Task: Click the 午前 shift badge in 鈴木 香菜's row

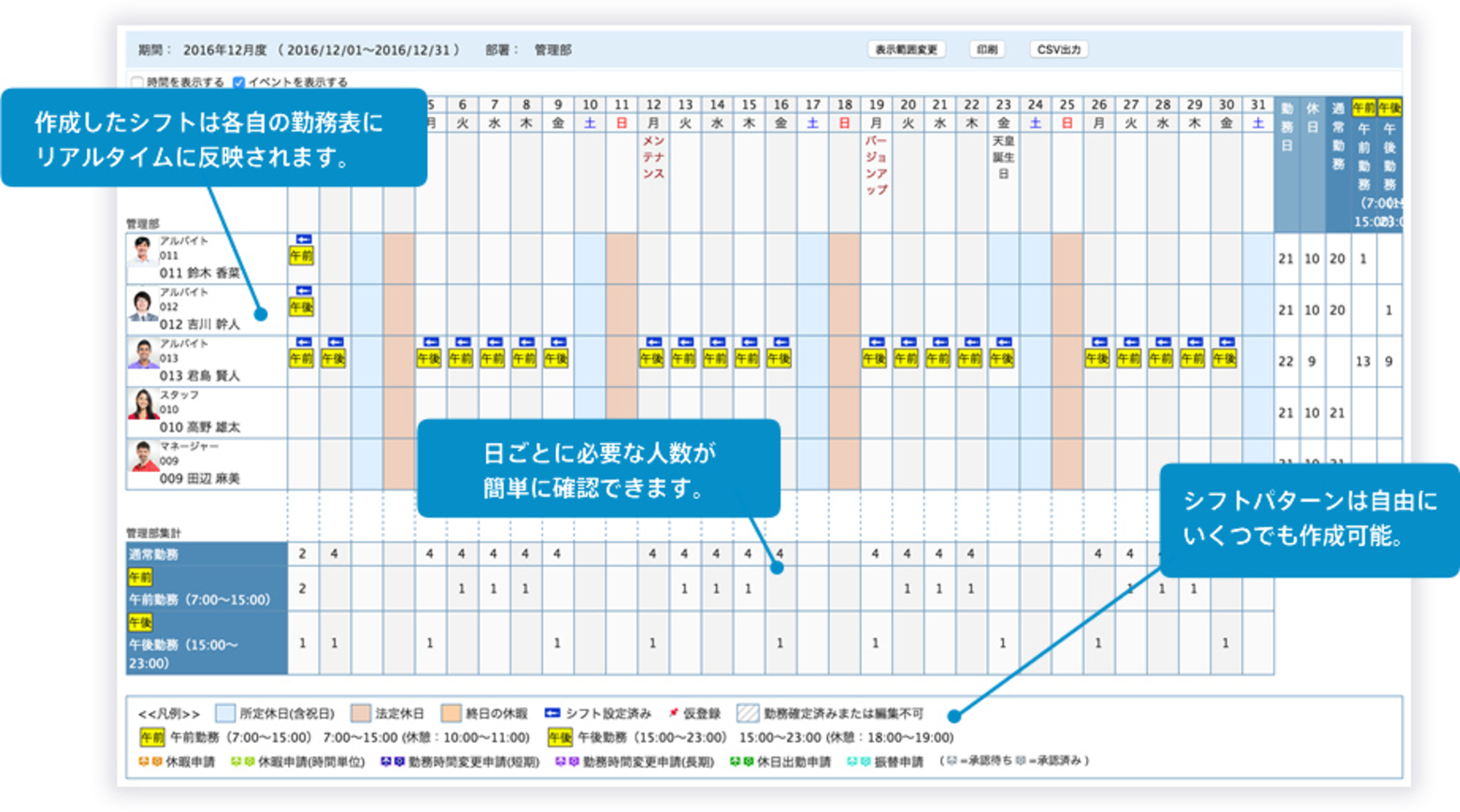Action: click(301, 256)
